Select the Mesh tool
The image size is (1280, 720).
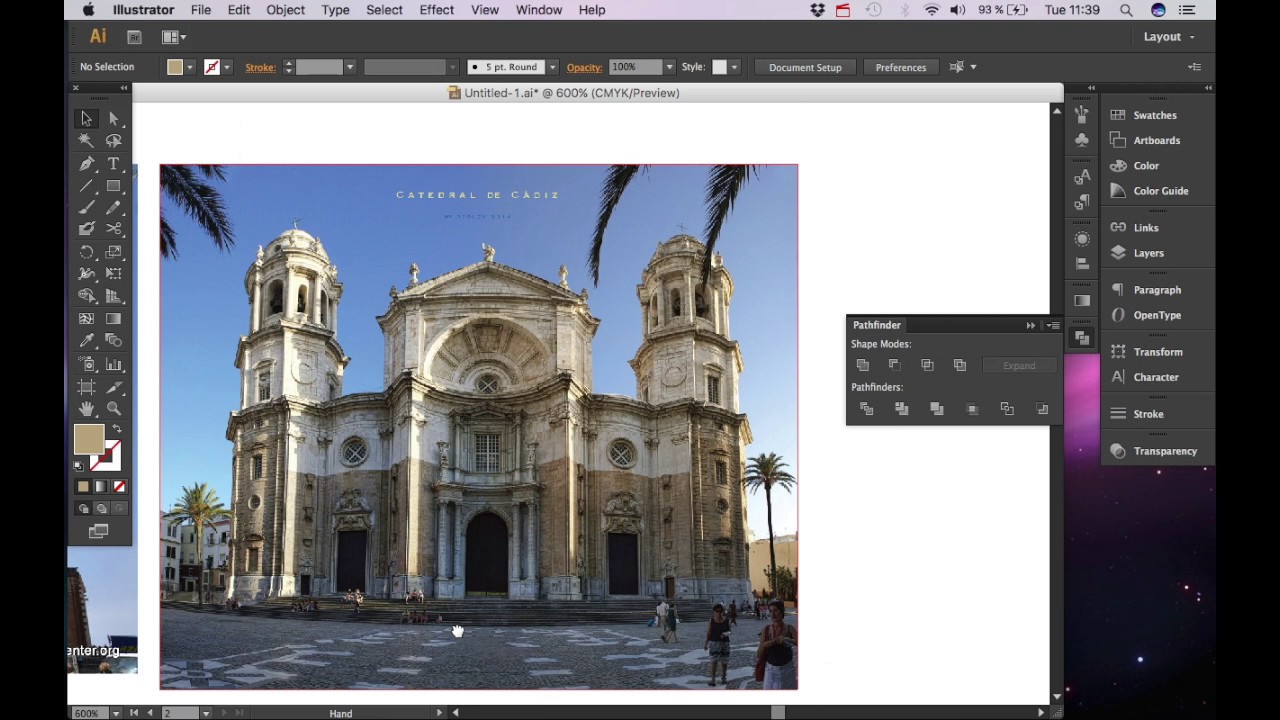click(x=87, y=319)
